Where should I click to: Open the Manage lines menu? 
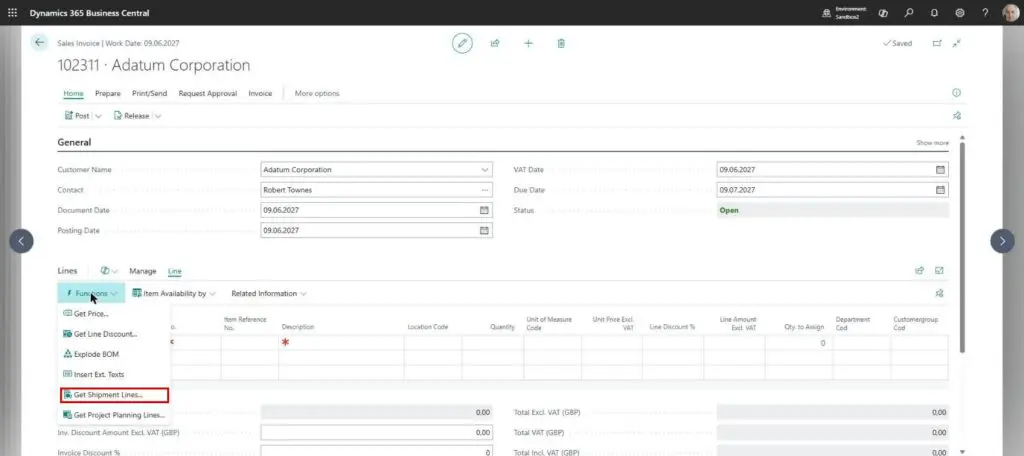(142, 271)
